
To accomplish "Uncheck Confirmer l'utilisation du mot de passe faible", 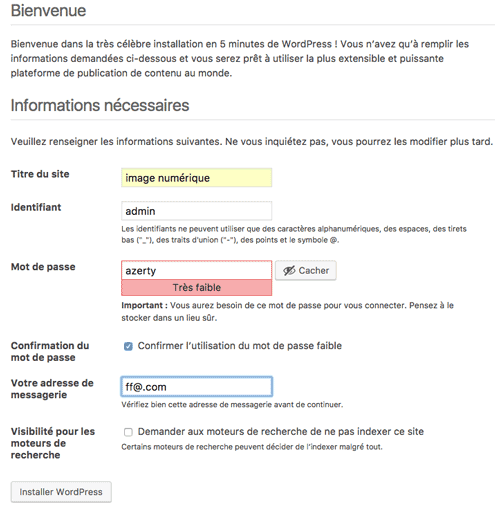I will pyautogui.click(x=128, y=346).
